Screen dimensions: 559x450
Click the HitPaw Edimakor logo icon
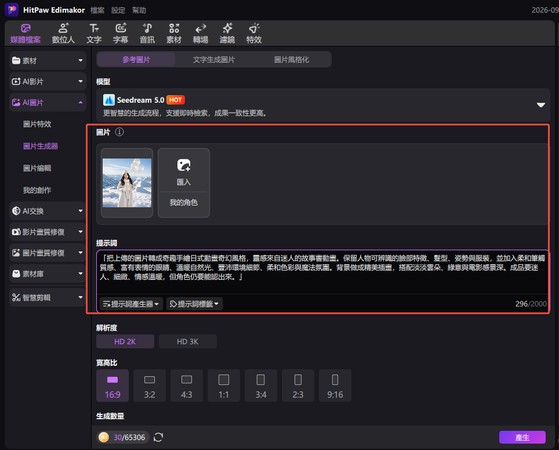pos(12,10)
